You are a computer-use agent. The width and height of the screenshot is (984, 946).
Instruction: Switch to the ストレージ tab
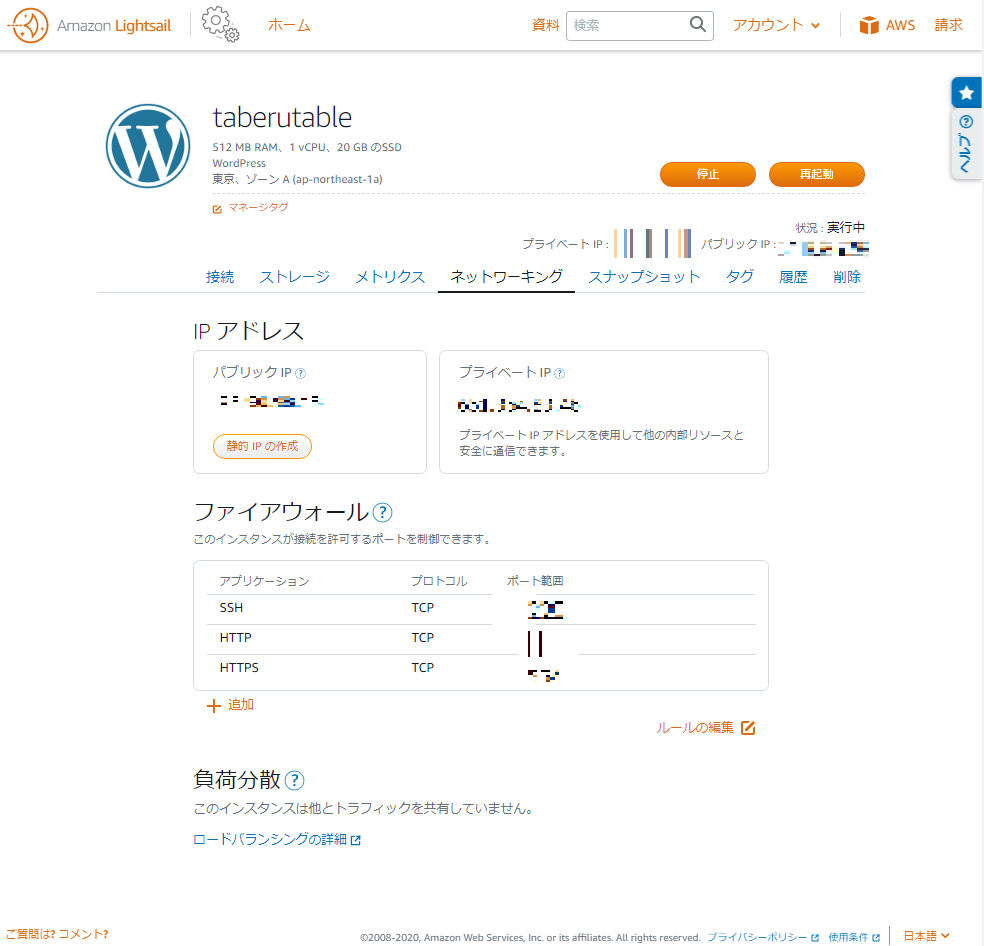tap(295, 277)
